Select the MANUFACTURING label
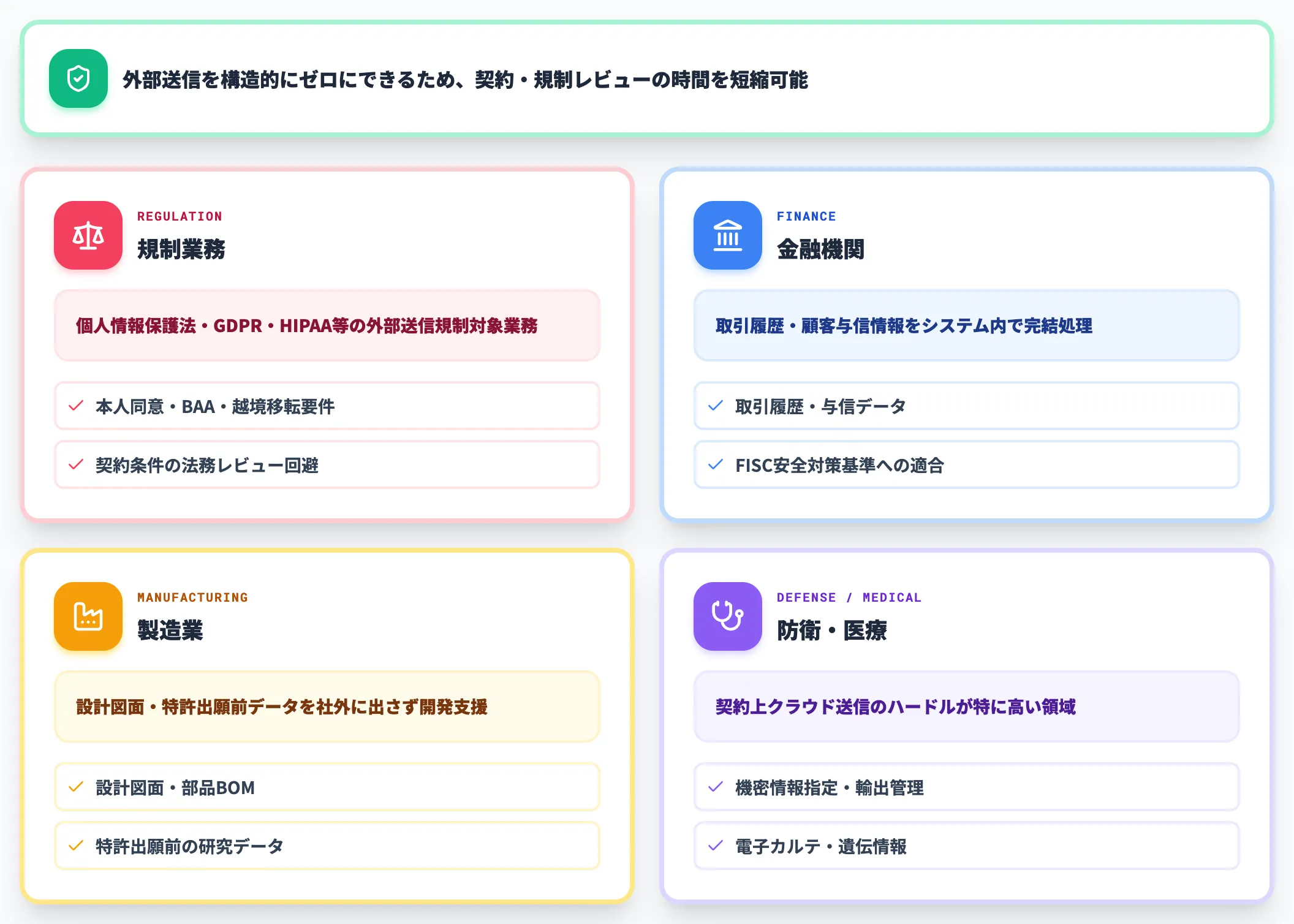Image resolution: width=1294 pixels, height=924 pixels. [192, 597]
